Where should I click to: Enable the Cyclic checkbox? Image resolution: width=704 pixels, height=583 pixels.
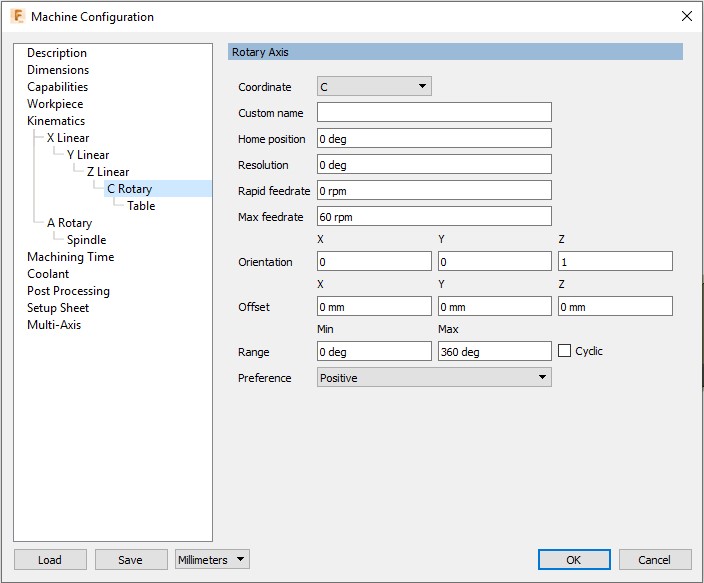click(565, 351)
